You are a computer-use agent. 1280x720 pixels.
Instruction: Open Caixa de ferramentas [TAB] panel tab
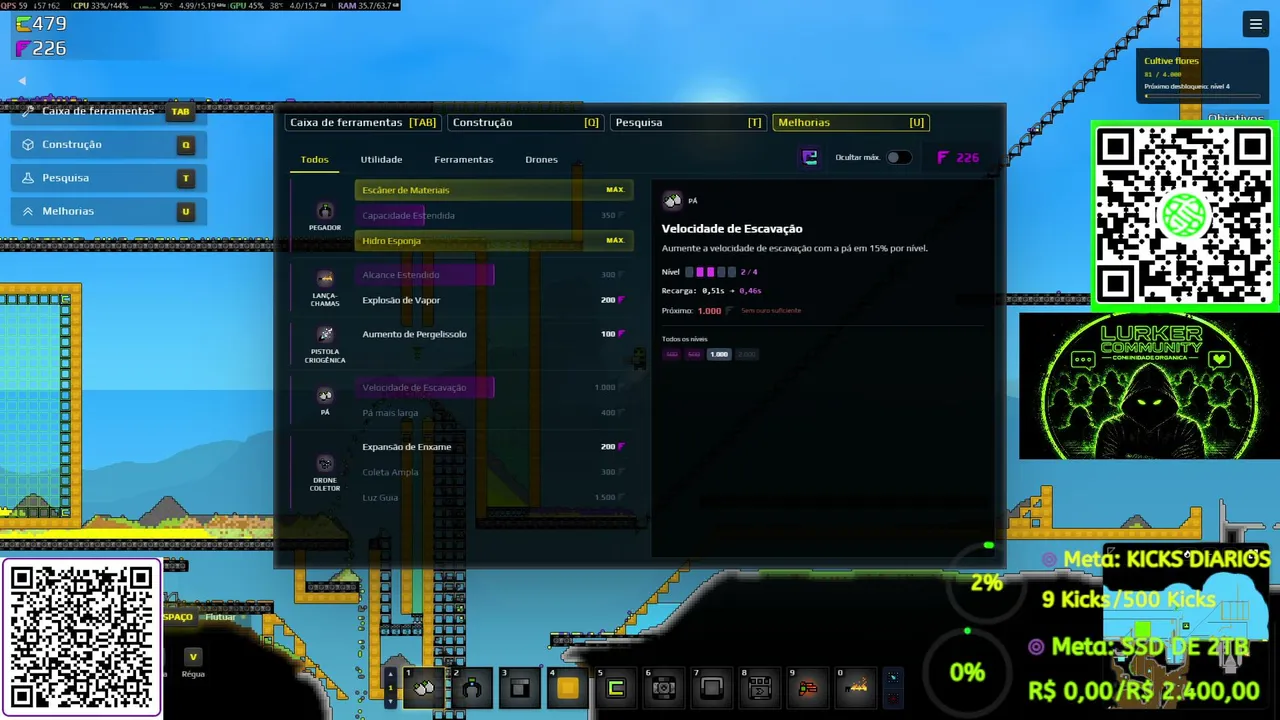tap(363, 123)
